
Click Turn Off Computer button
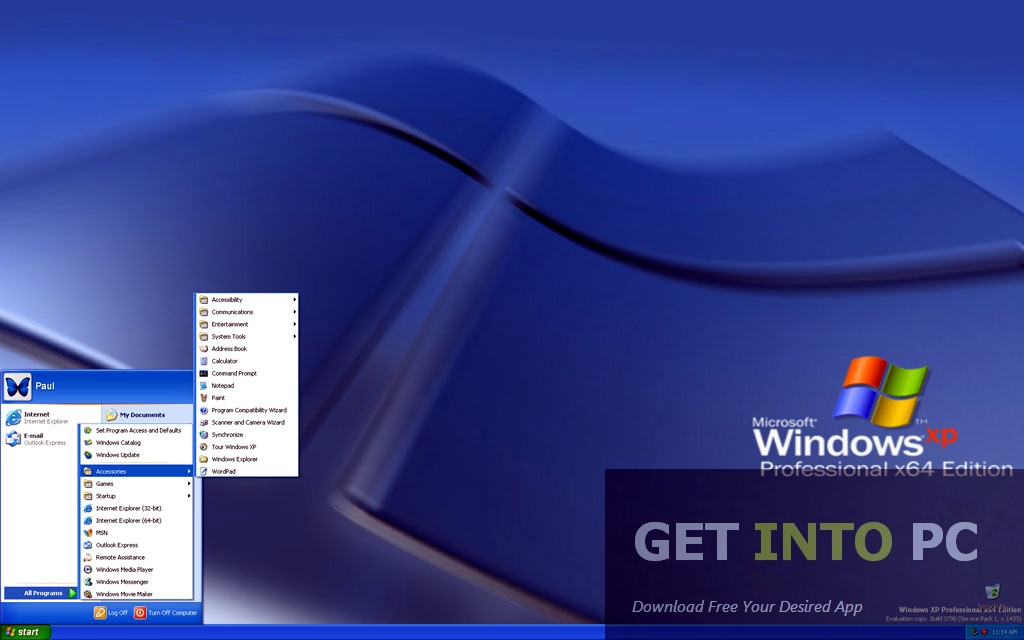[x=165, y=613]
